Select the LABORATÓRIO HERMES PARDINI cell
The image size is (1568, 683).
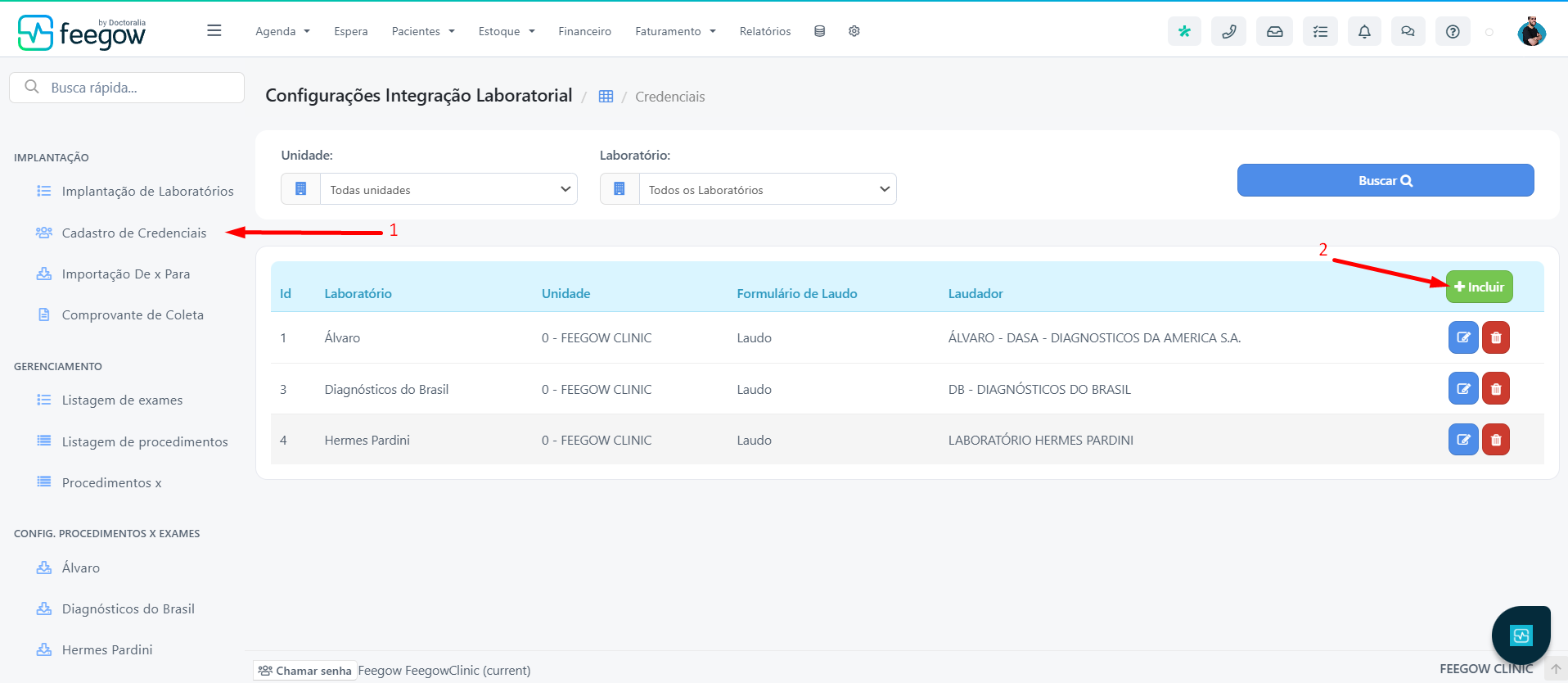click(x=1041, y=440)
